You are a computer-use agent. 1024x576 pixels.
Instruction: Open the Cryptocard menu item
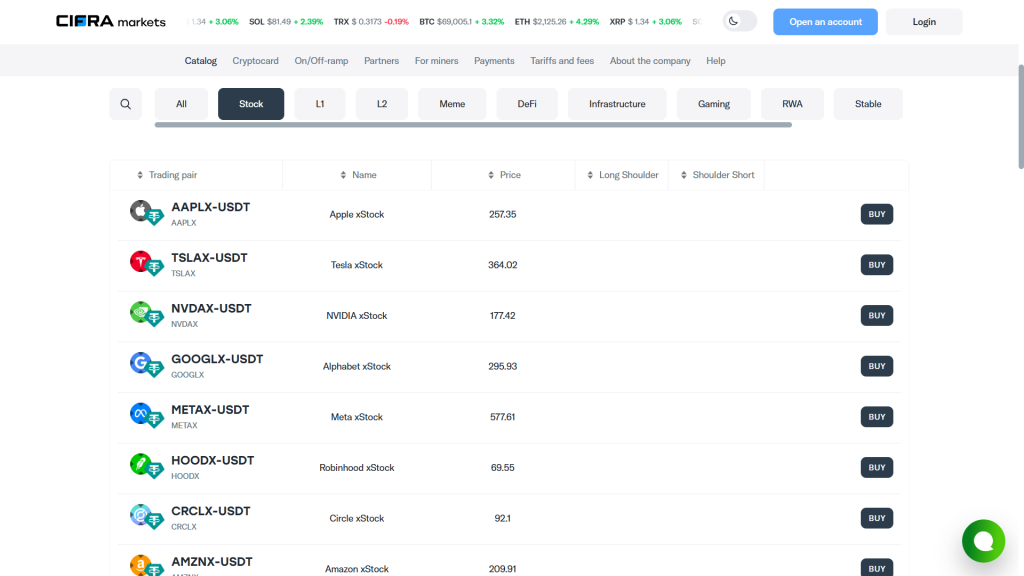click(x=255, y=60)
